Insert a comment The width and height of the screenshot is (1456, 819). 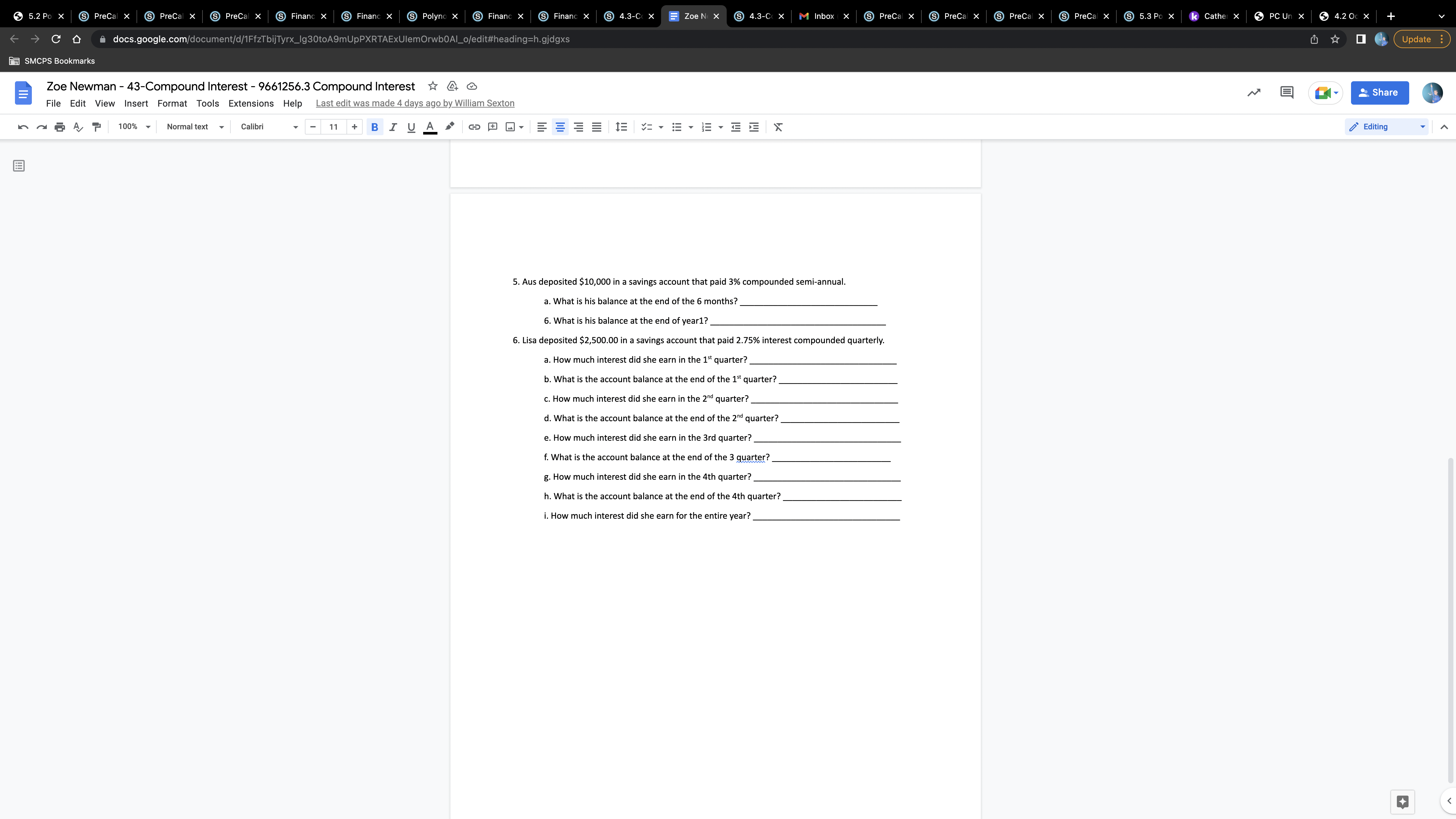click(492, 127)
